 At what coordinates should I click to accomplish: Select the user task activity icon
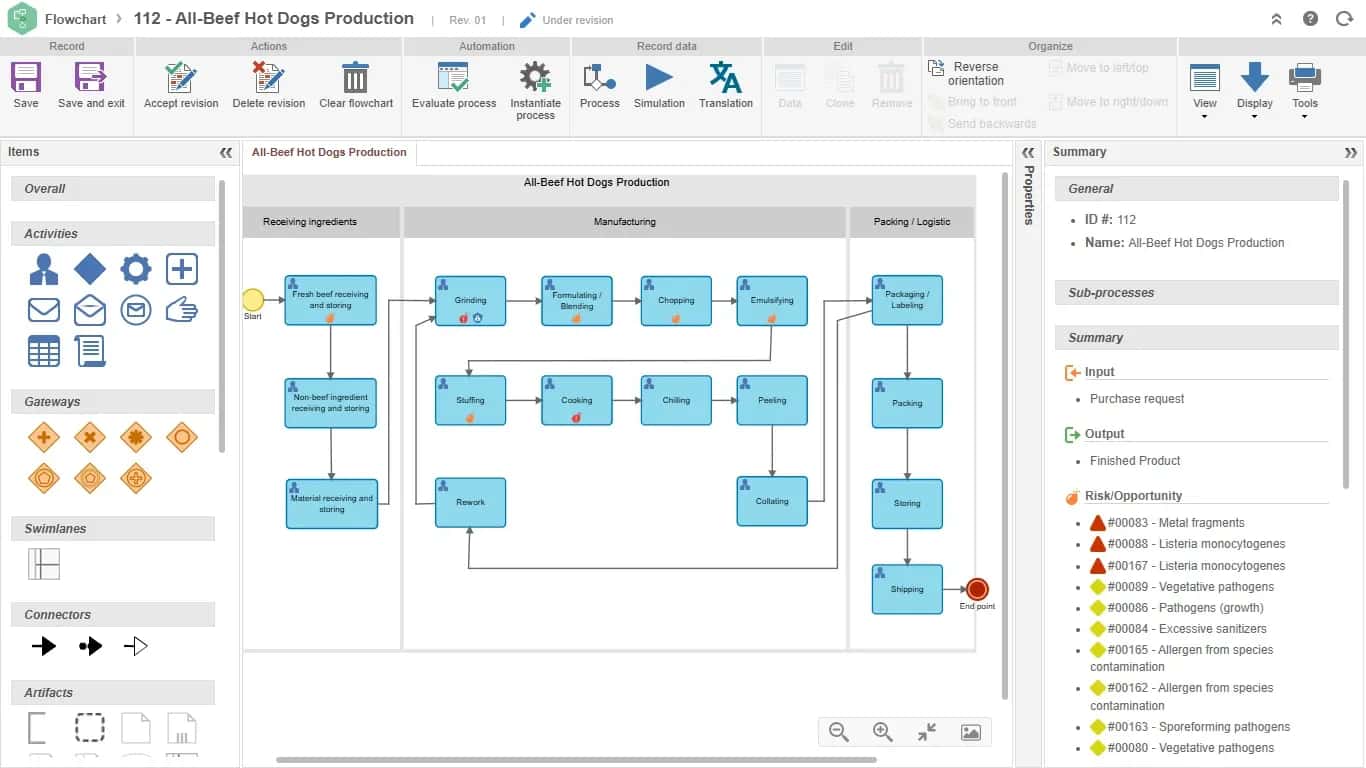44,268
